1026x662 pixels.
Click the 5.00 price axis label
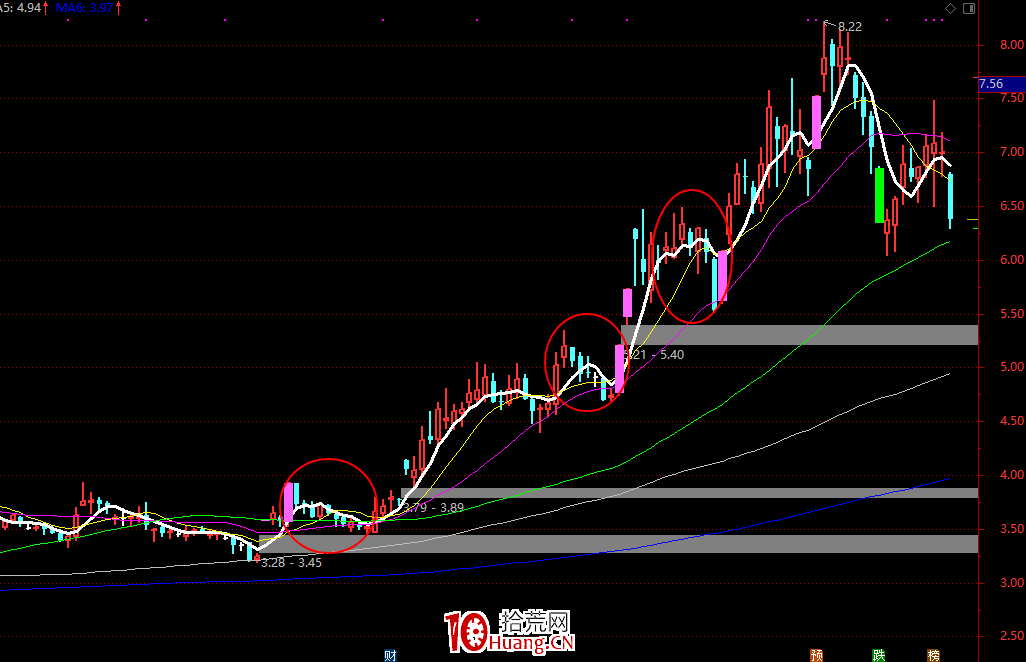pos(1012,367)
